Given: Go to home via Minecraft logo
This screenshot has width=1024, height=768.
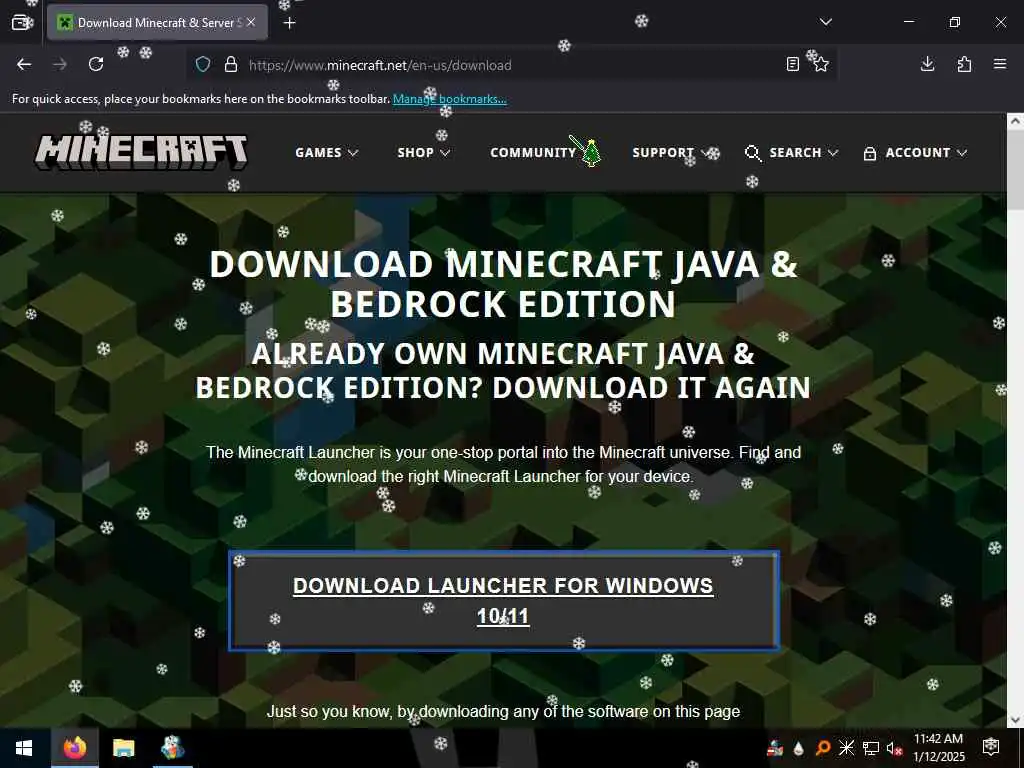Looking at the screenshot, I should [141, 152].
